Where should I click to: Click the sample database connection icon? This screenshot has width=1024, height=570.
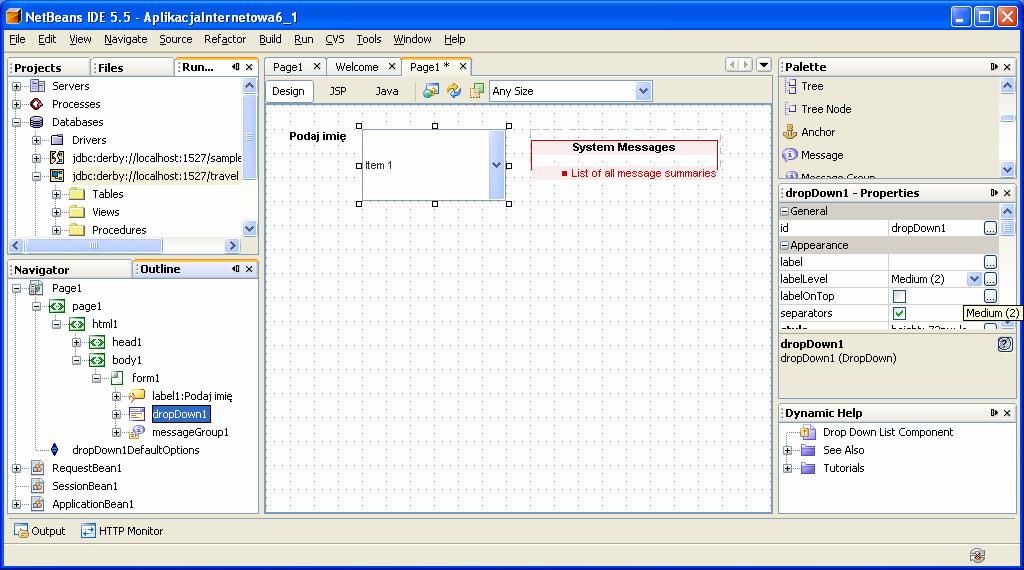(57, 157)
